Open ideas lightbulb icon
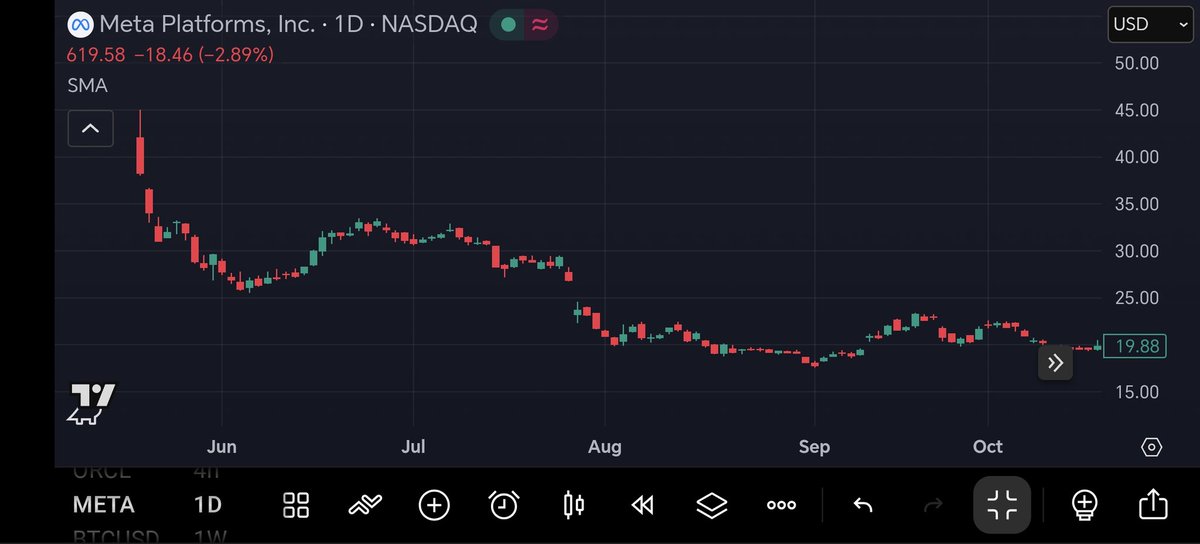 point(1084,504)
